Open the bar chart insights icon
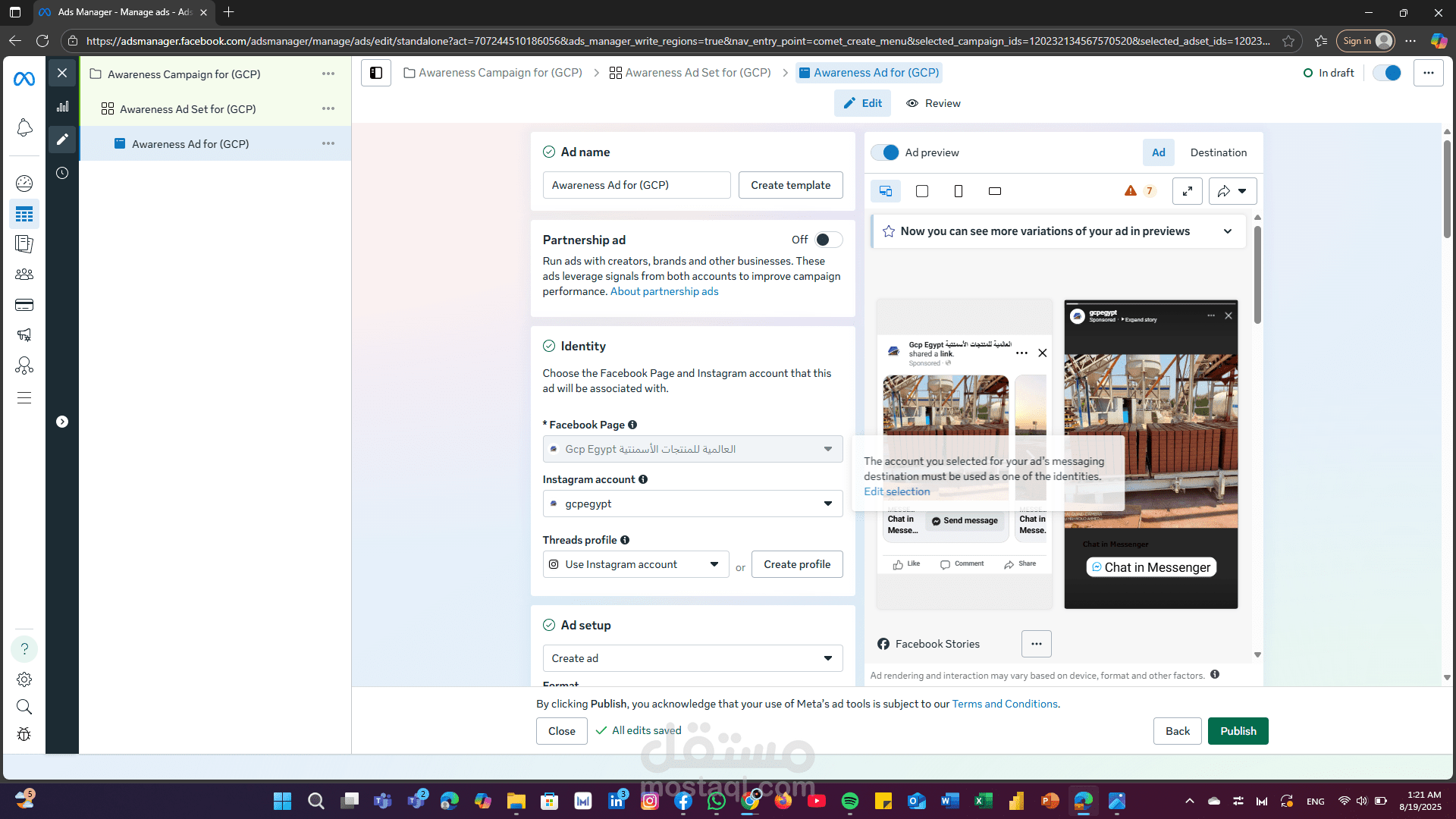The width and height of the screenshot is (1456, 819). [x=62, y=107]
